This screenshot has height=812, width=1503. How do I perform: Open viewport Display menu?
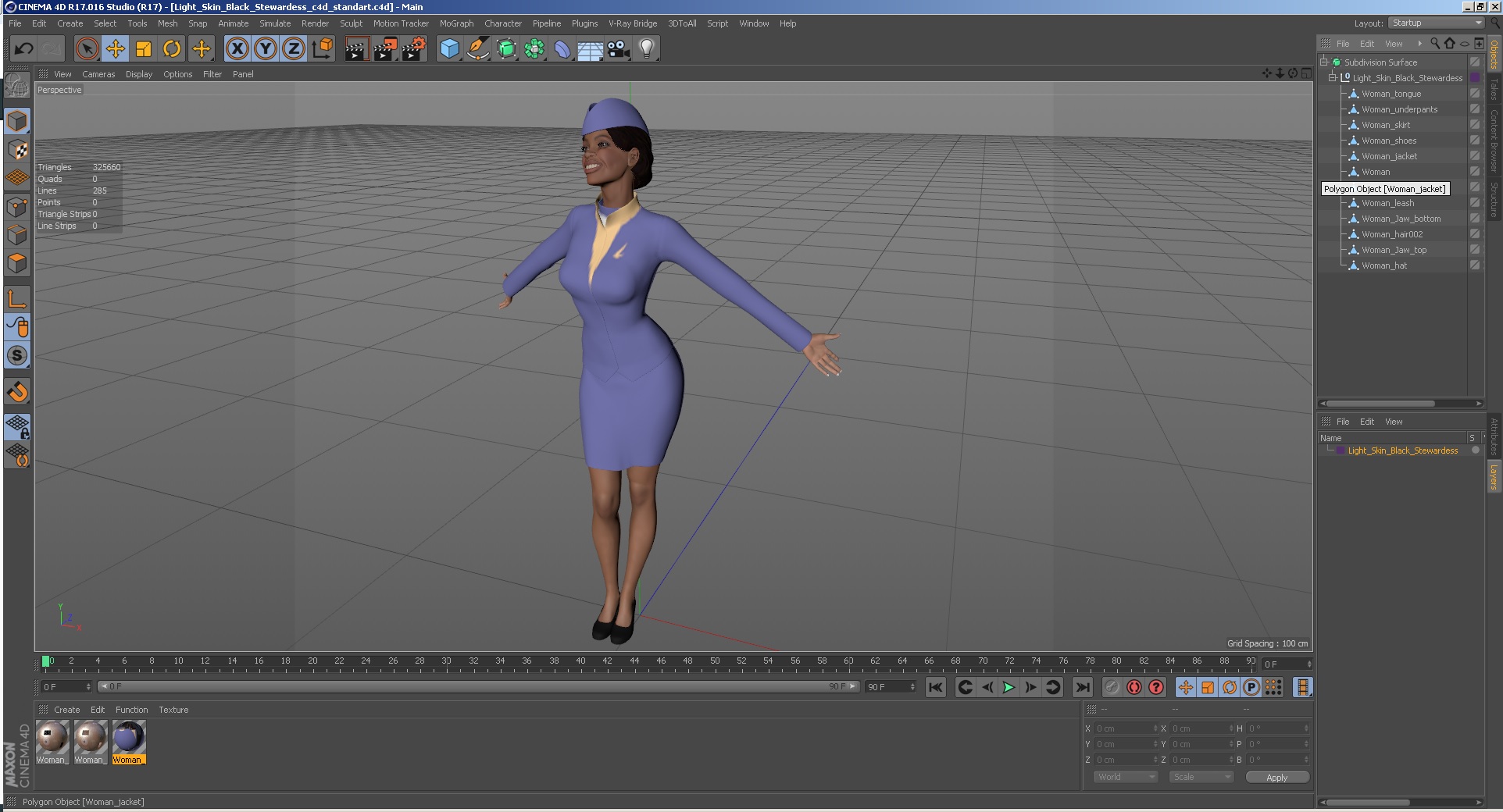click(139, 74)
